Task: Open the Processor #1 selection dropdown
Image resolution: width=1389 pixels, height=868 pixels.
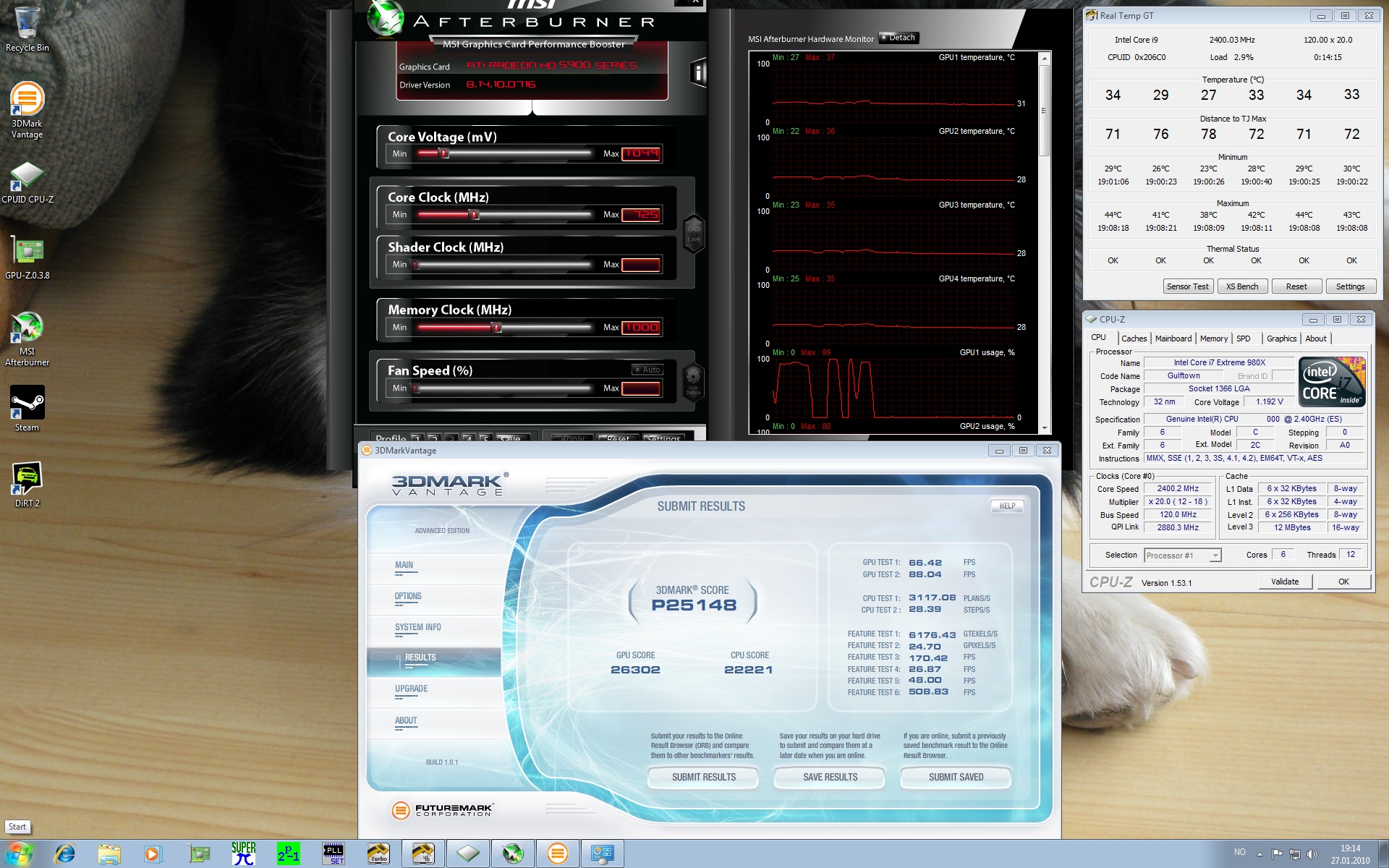Action: click(x=1183, y=556)
